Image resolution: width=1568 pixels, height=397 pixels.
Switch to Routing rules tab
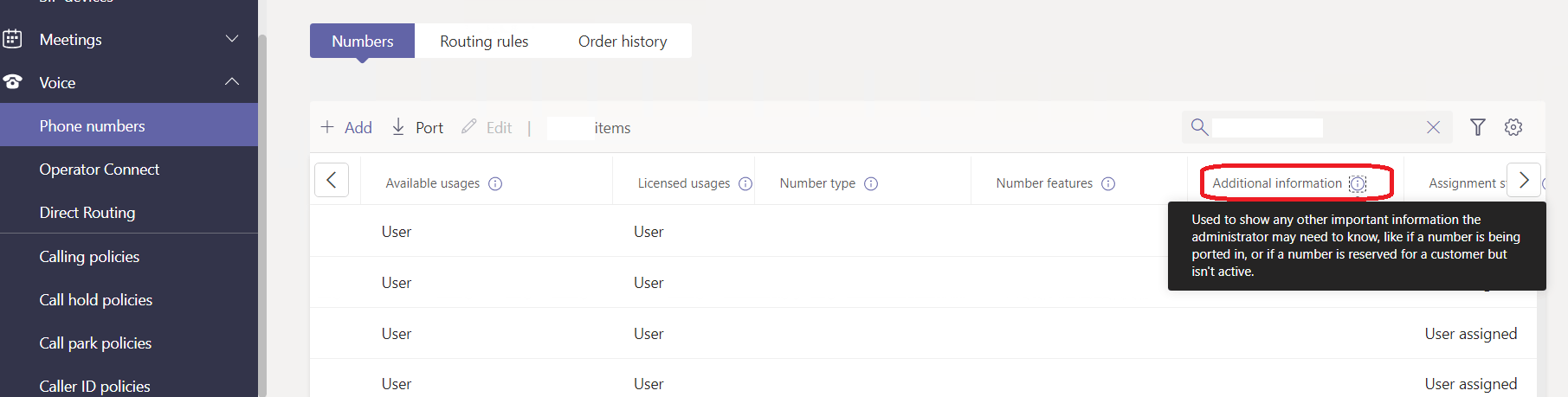click(484, 42)
